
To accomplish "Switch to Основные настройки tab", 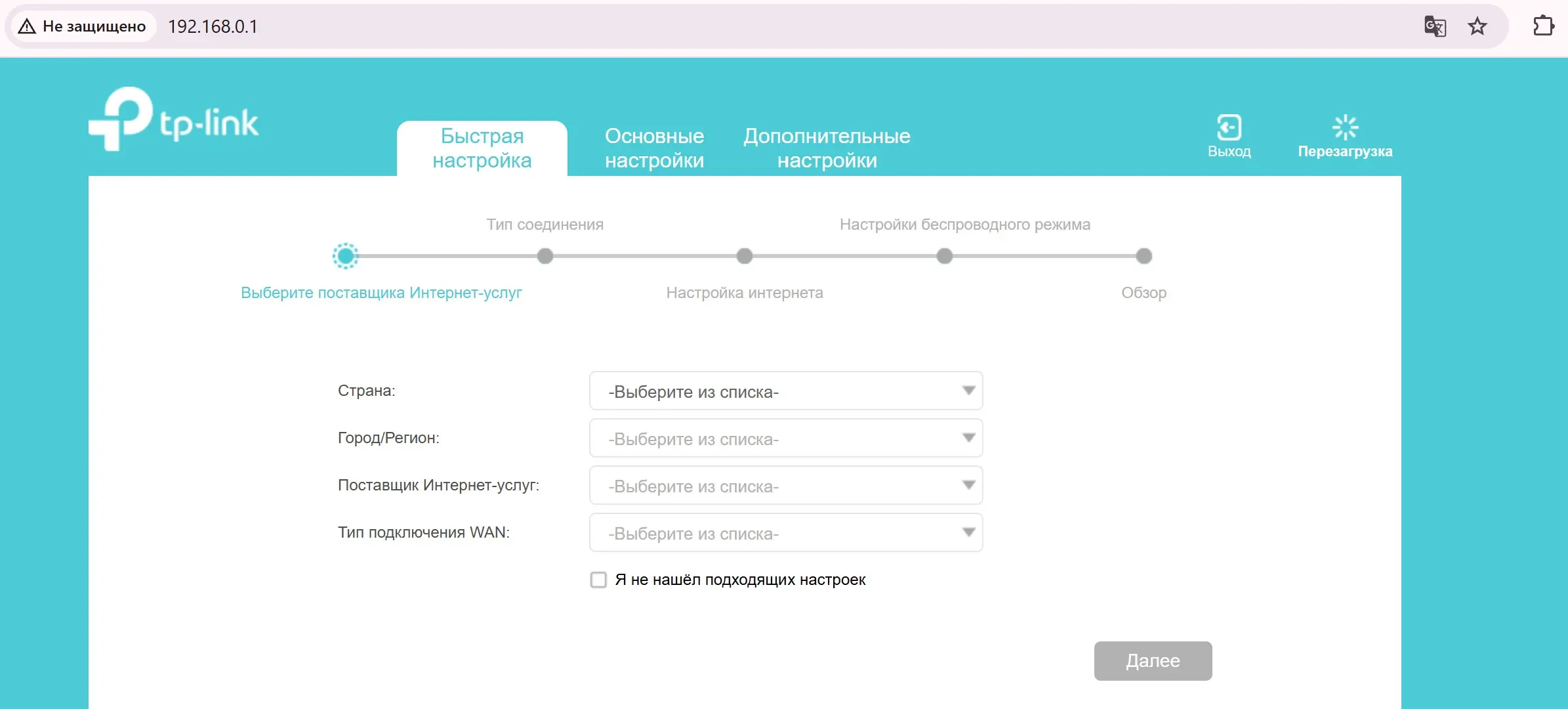I will (654, 148).
